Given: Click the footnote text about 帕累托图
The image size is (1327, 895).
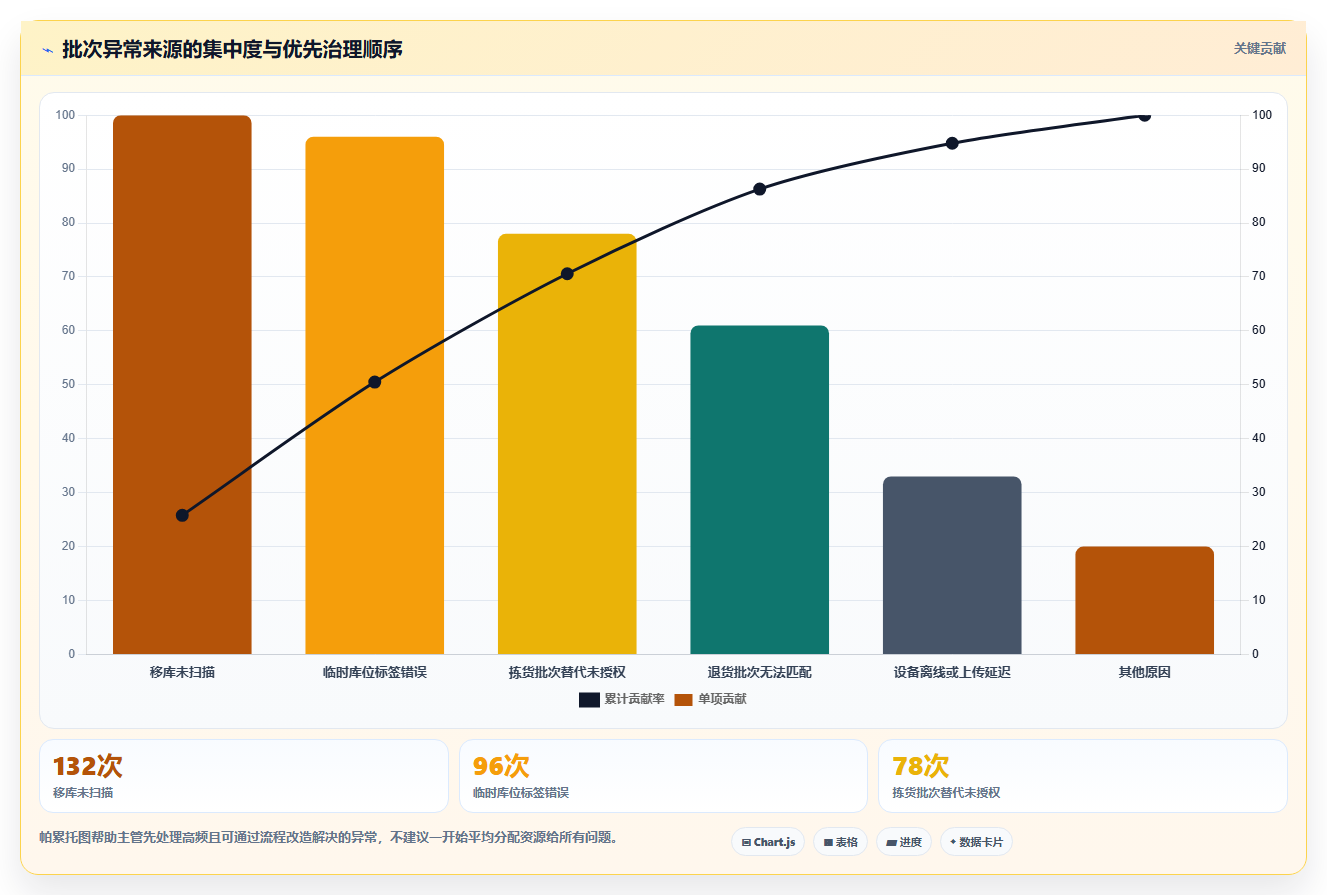Looking at the screenshot, I should (328, 837).
